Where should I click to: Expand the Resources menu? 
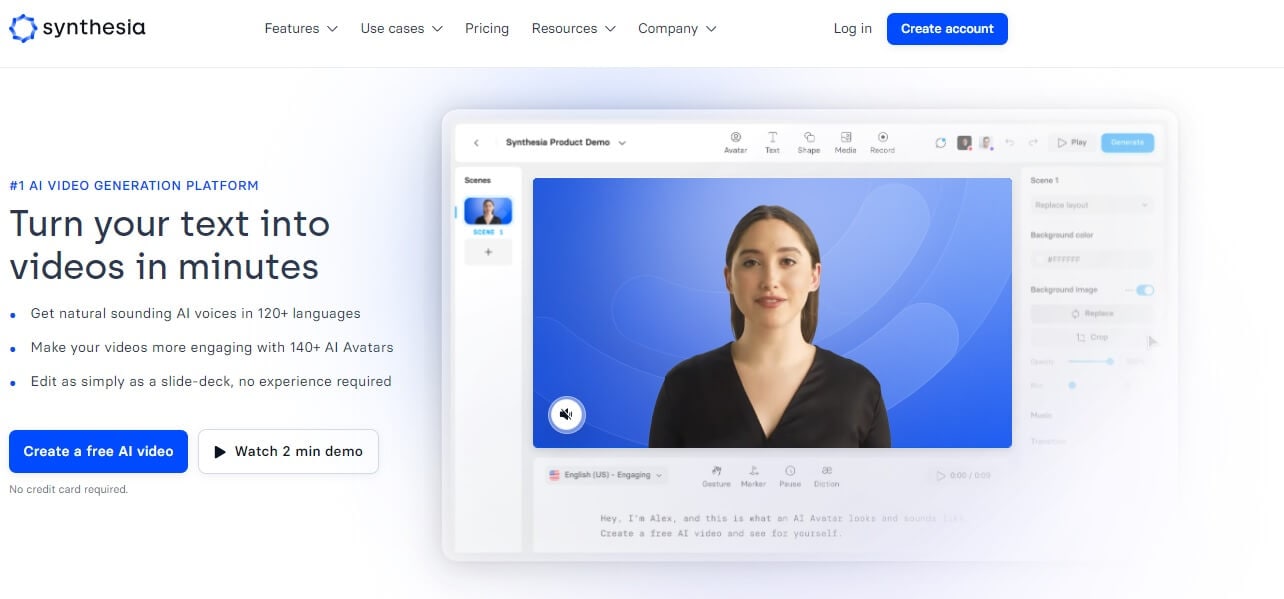tap(573, 28)
